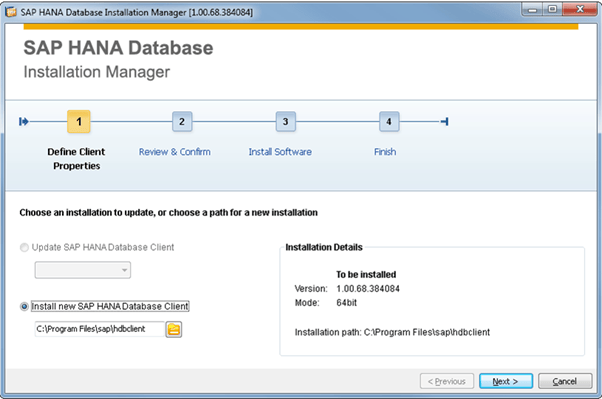Click the Installation path text in details
The image size is (602, 399).
[392, 332]
